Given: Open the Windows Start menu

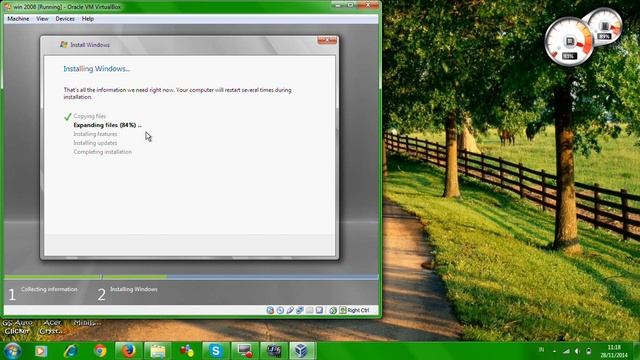Looking at the screenshot, I should 12,351.
